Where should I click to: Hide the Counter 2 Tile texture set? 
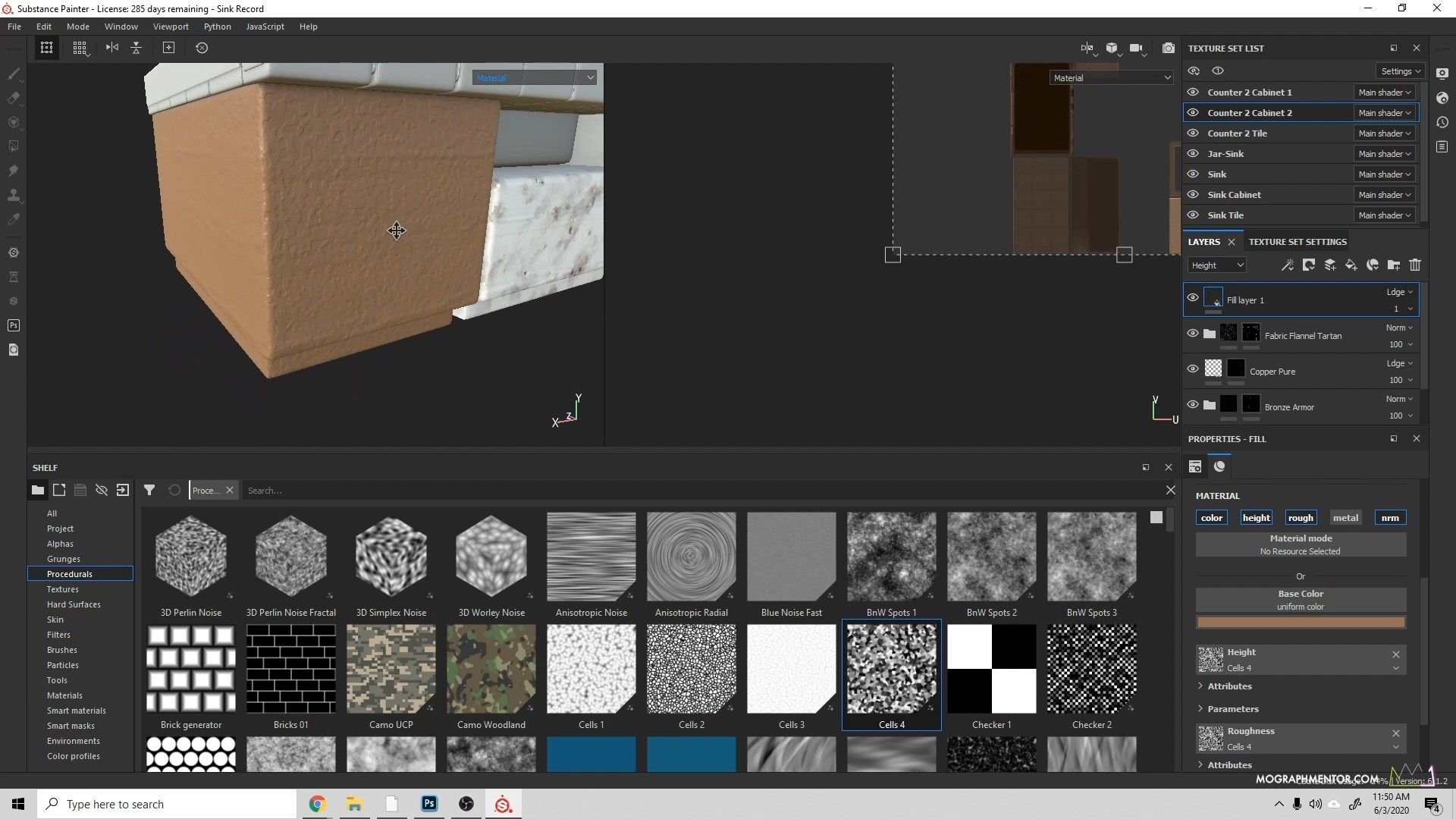point(1193,133)
